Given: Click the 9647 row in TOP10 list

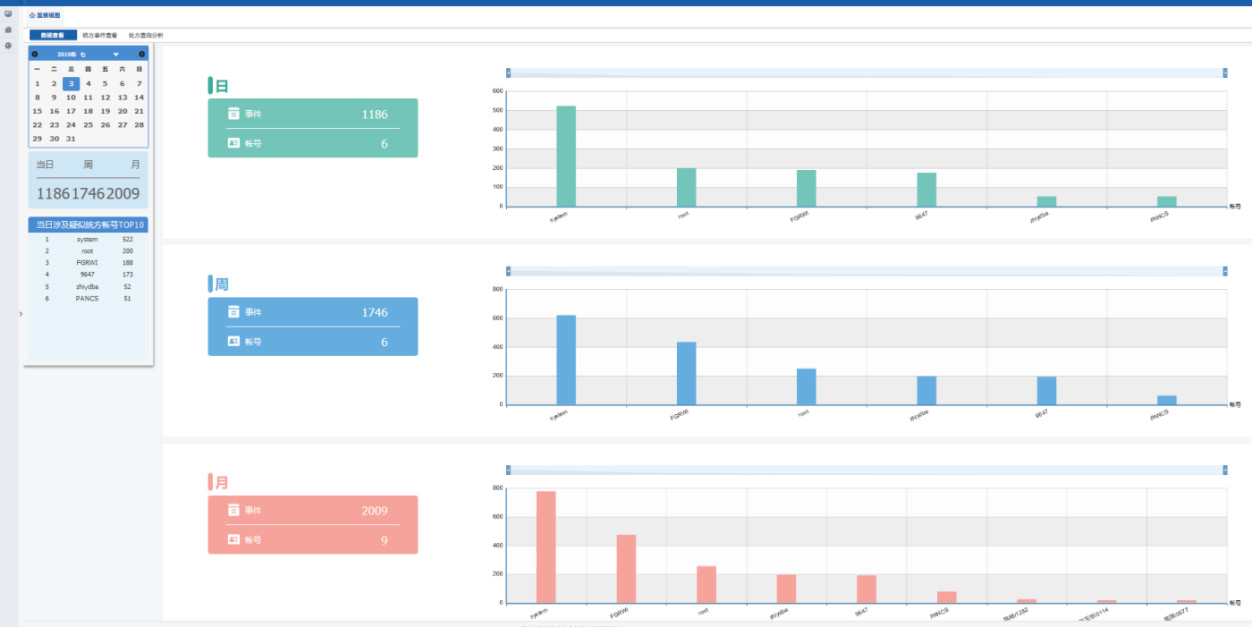Looking at the screenshot, I should 88,274.
